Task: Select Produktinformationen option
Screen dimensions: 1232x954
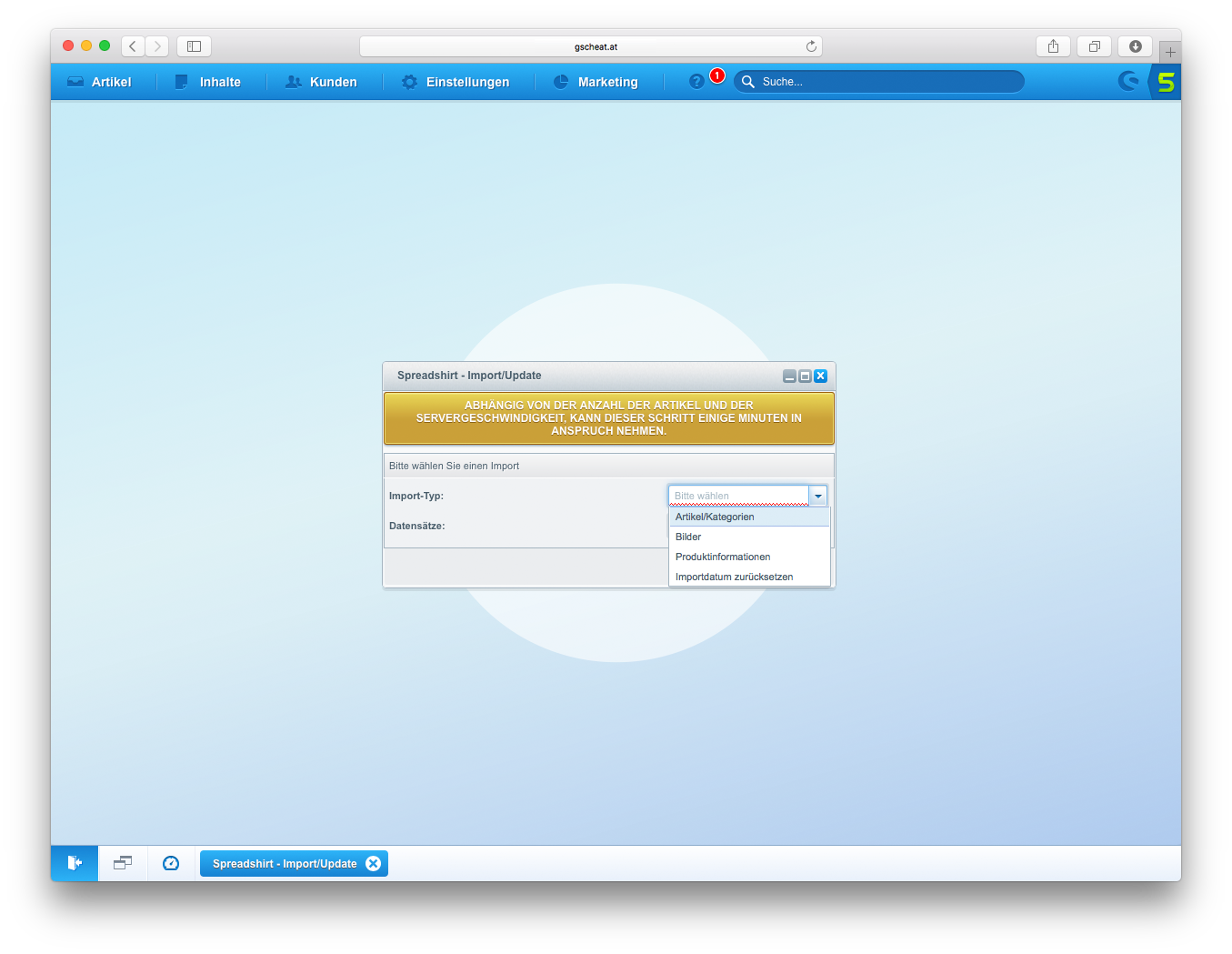Action: point(723,557)
